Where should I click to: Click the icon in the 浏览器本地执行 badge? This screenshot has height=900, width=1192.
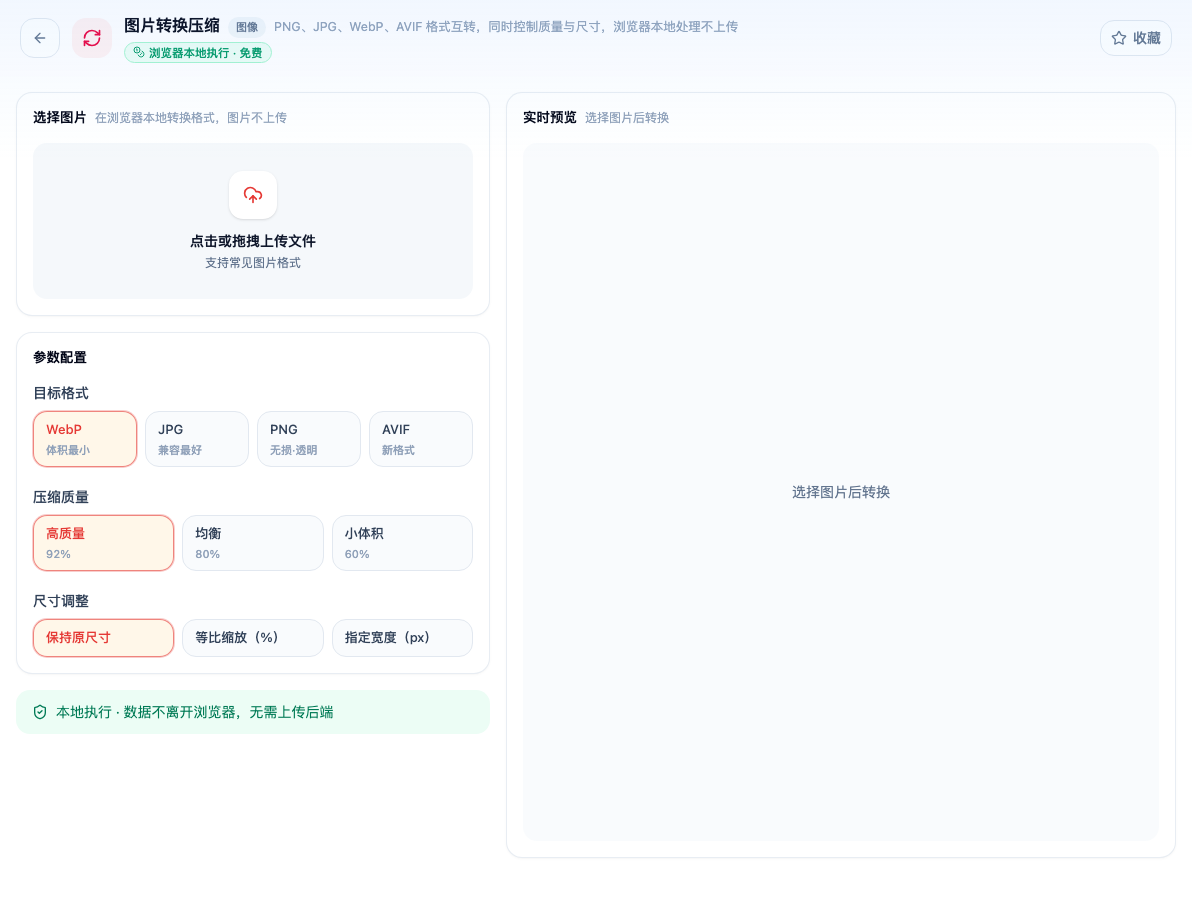tap(139, 52)
